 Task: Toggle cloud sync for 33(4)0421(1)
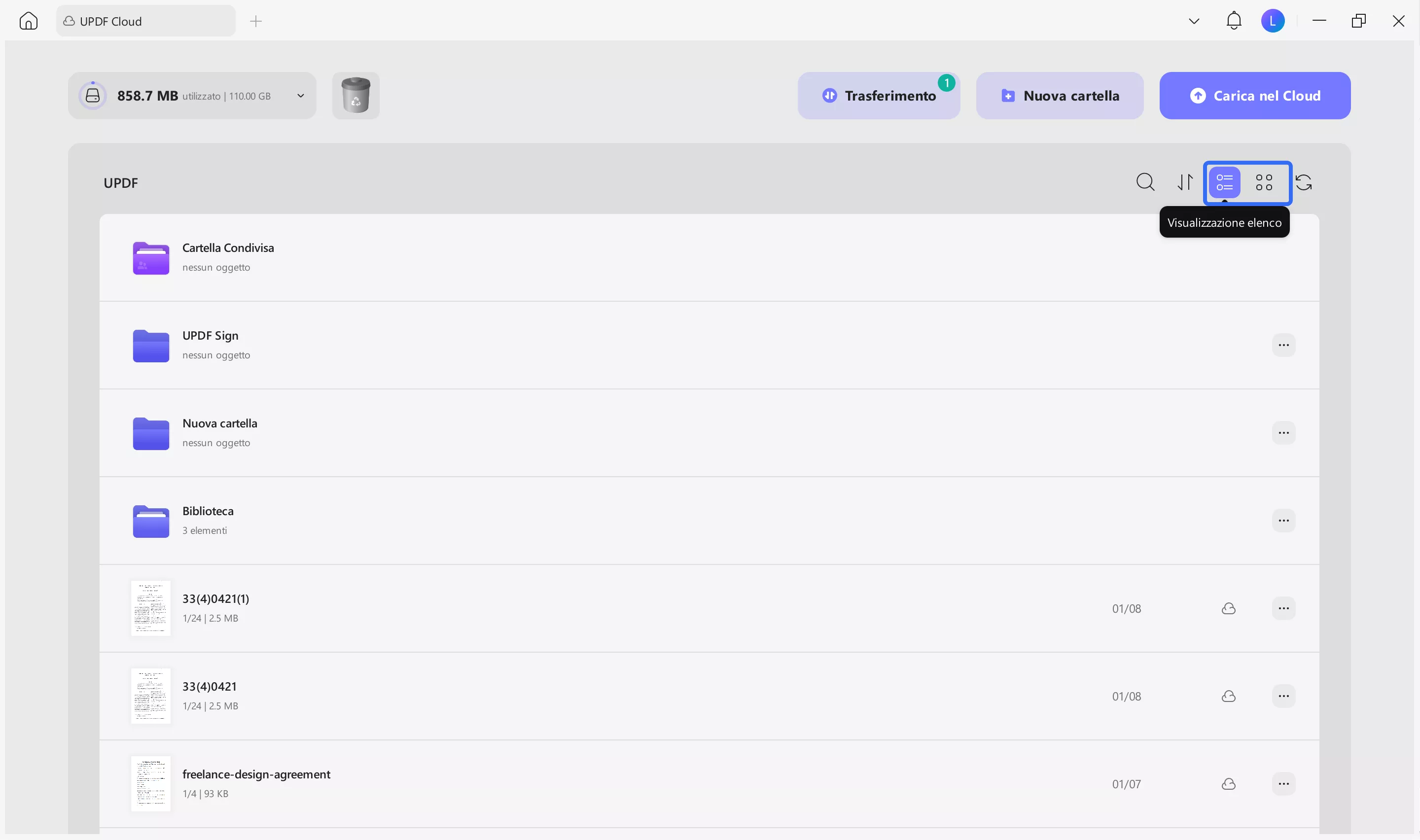[1229, 608]
